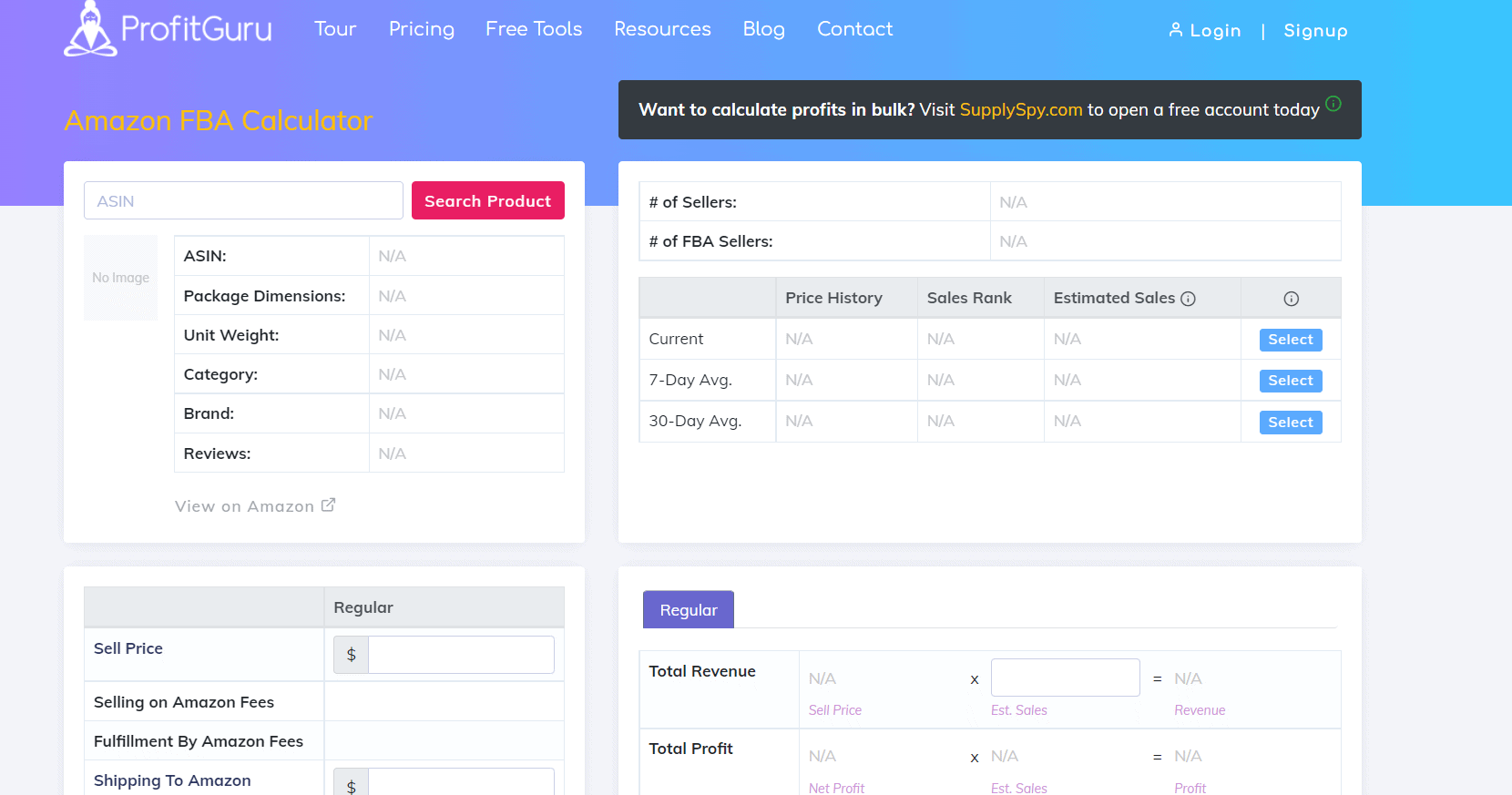This screenshot has width=1512, height=795.
Task: Open the Resources menu
Action: click(x=662, y=29)
